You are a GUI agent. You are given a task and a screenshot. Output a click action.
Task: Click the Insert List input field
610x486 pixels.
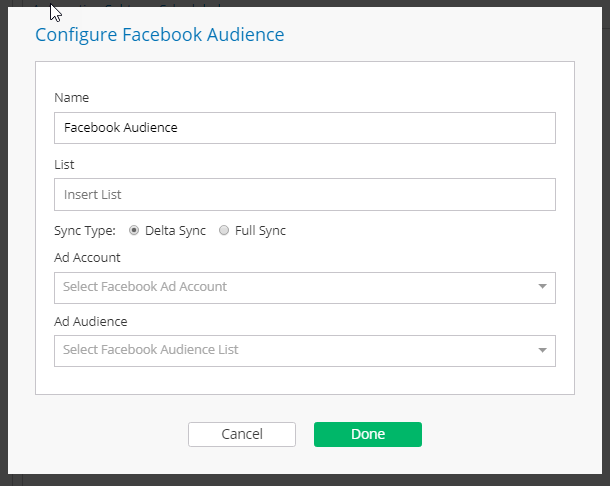point(305,195)
